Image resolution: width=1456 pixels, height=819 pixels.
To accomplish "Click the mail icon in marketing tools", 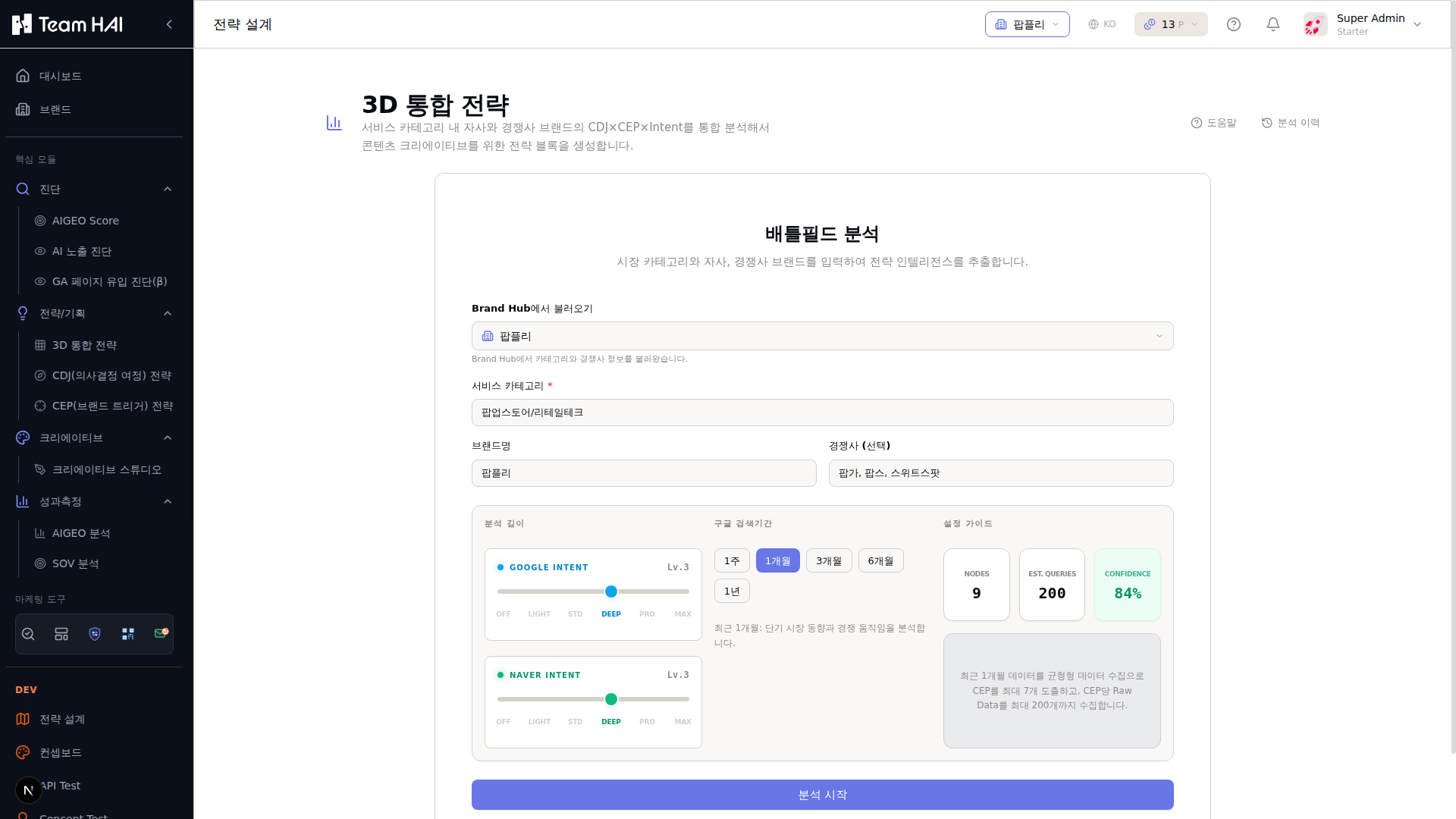I will coord(161,633).
